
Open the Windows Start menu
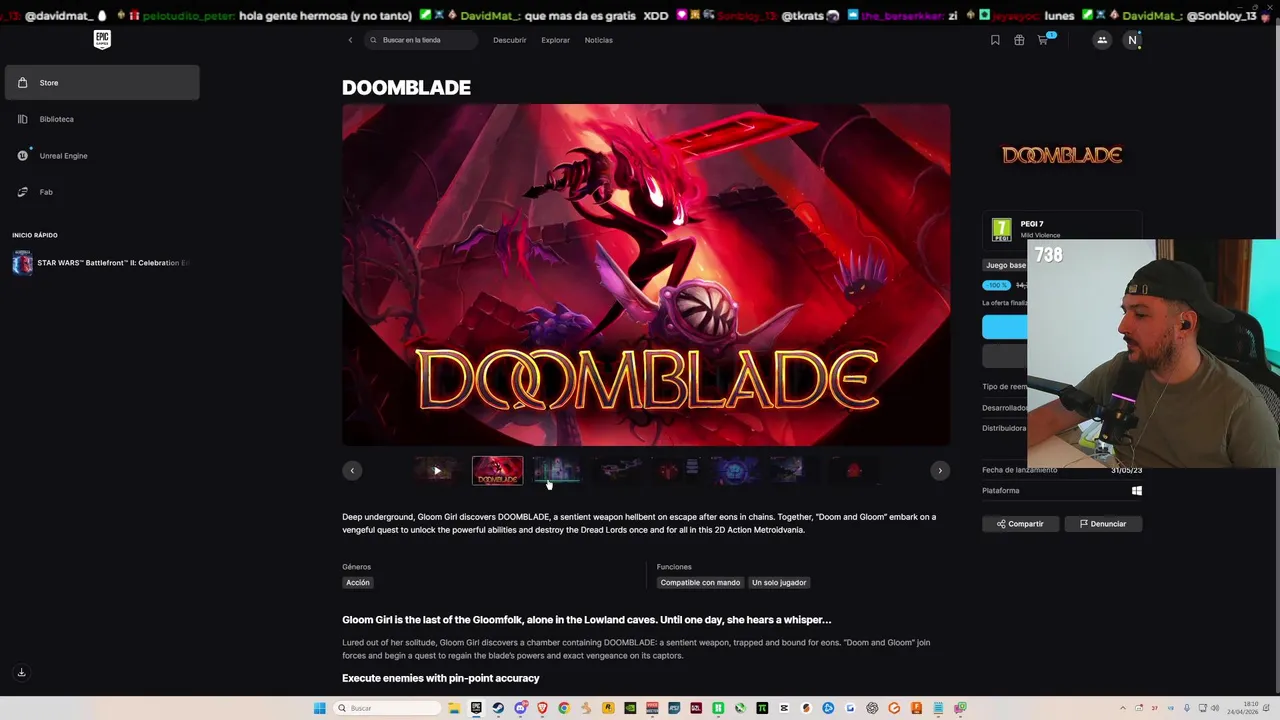click(x=320, y=708)
